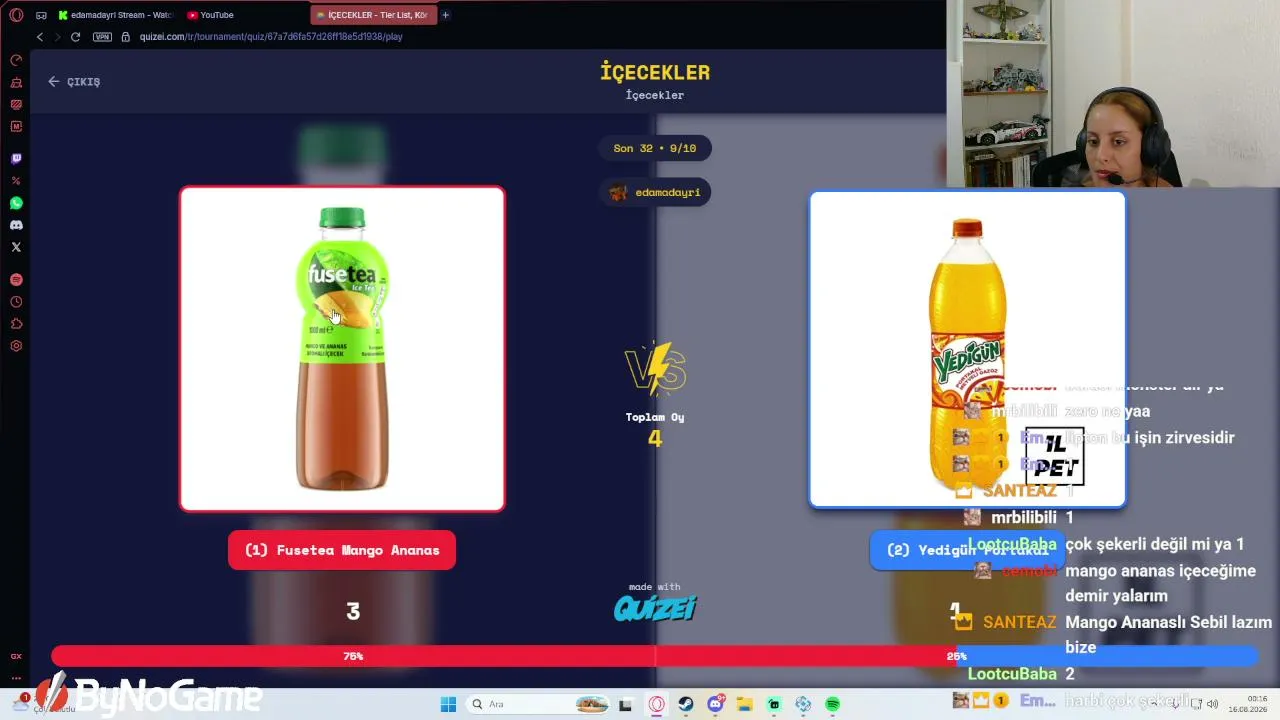The height and width of the screenshot is (720, 1280).
Task: Go forward using the browser forward arrow
Action: point(57,37)
